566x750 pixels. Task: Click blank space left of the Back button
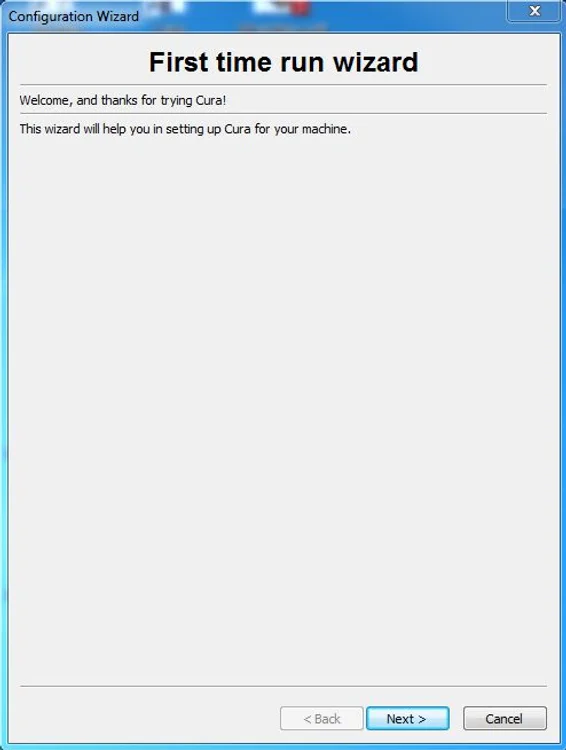click(x=148, y=718)
